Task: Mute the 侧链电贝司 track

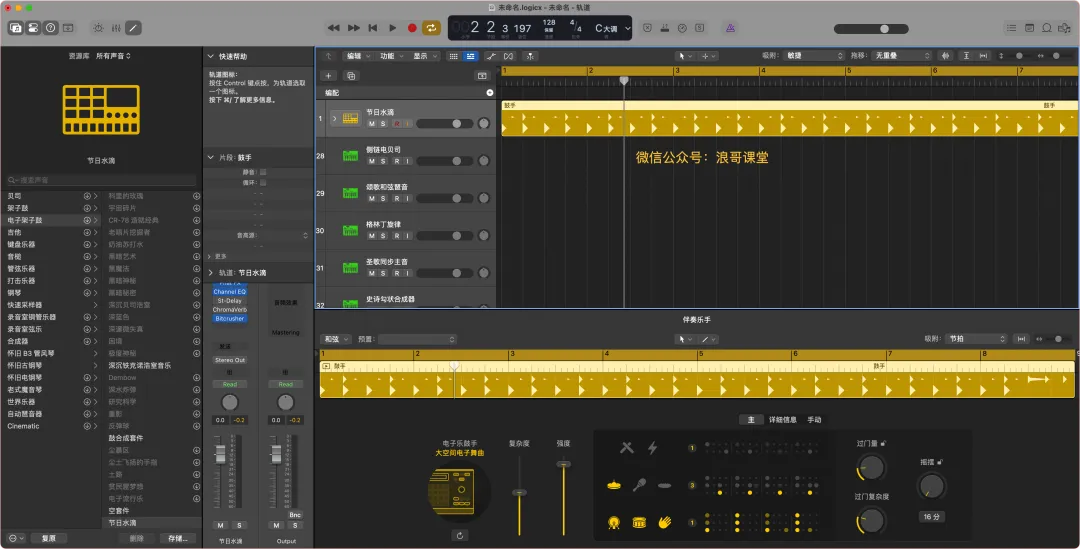Action: pos(372,161)
